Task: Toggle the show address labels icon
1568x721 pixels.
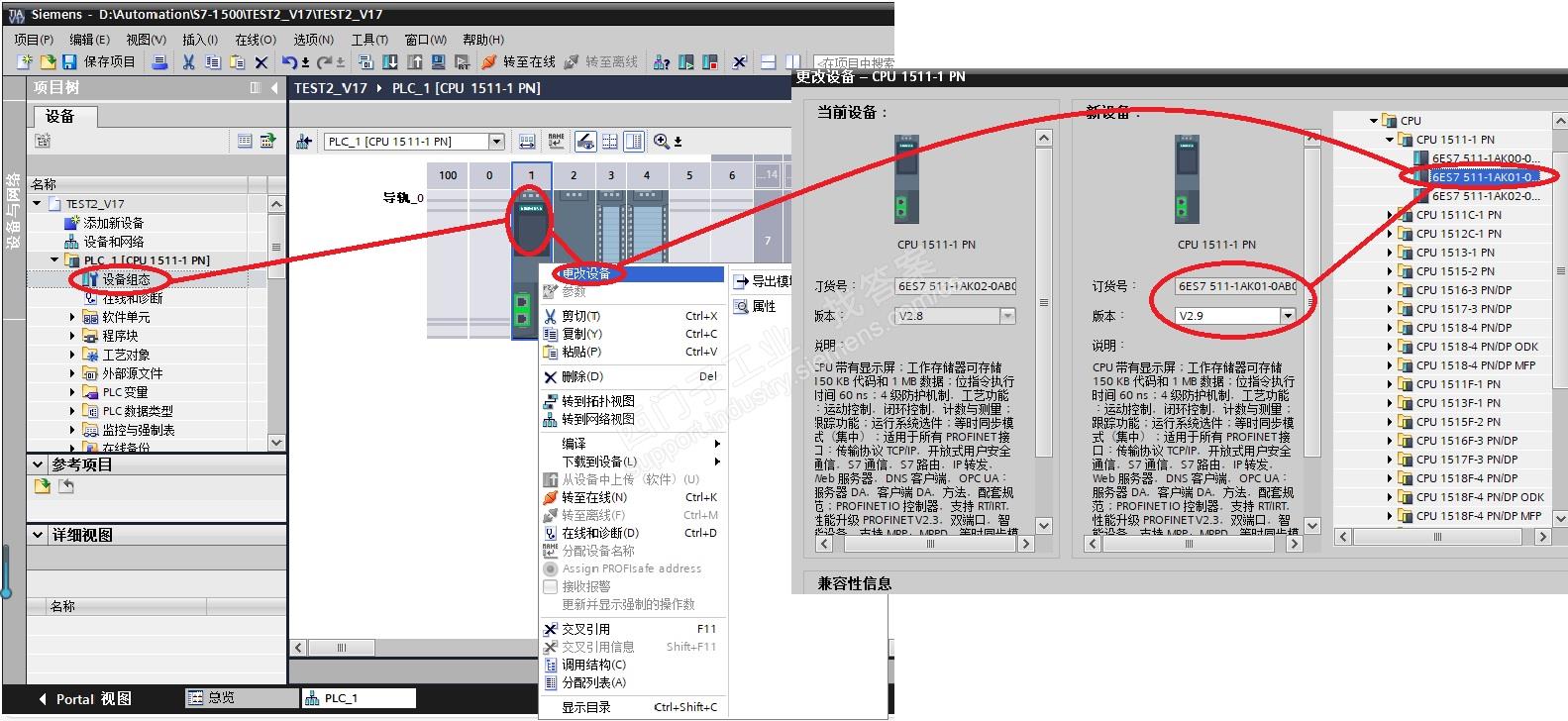Action: (x=585, y=142)
